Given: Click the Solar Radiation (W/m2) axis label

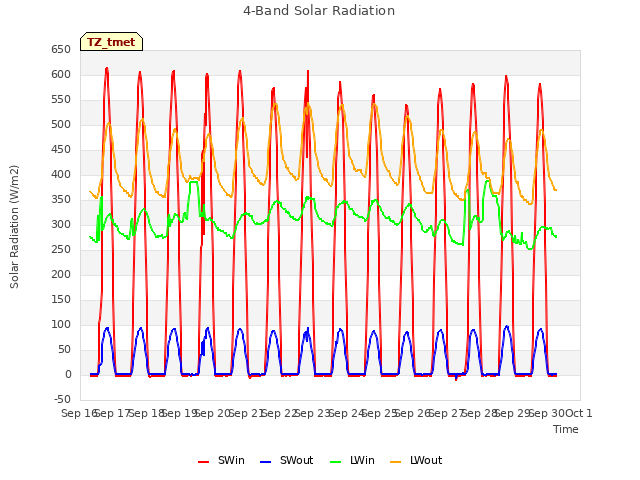Looking at the screenshot, I should coord(14,227).
